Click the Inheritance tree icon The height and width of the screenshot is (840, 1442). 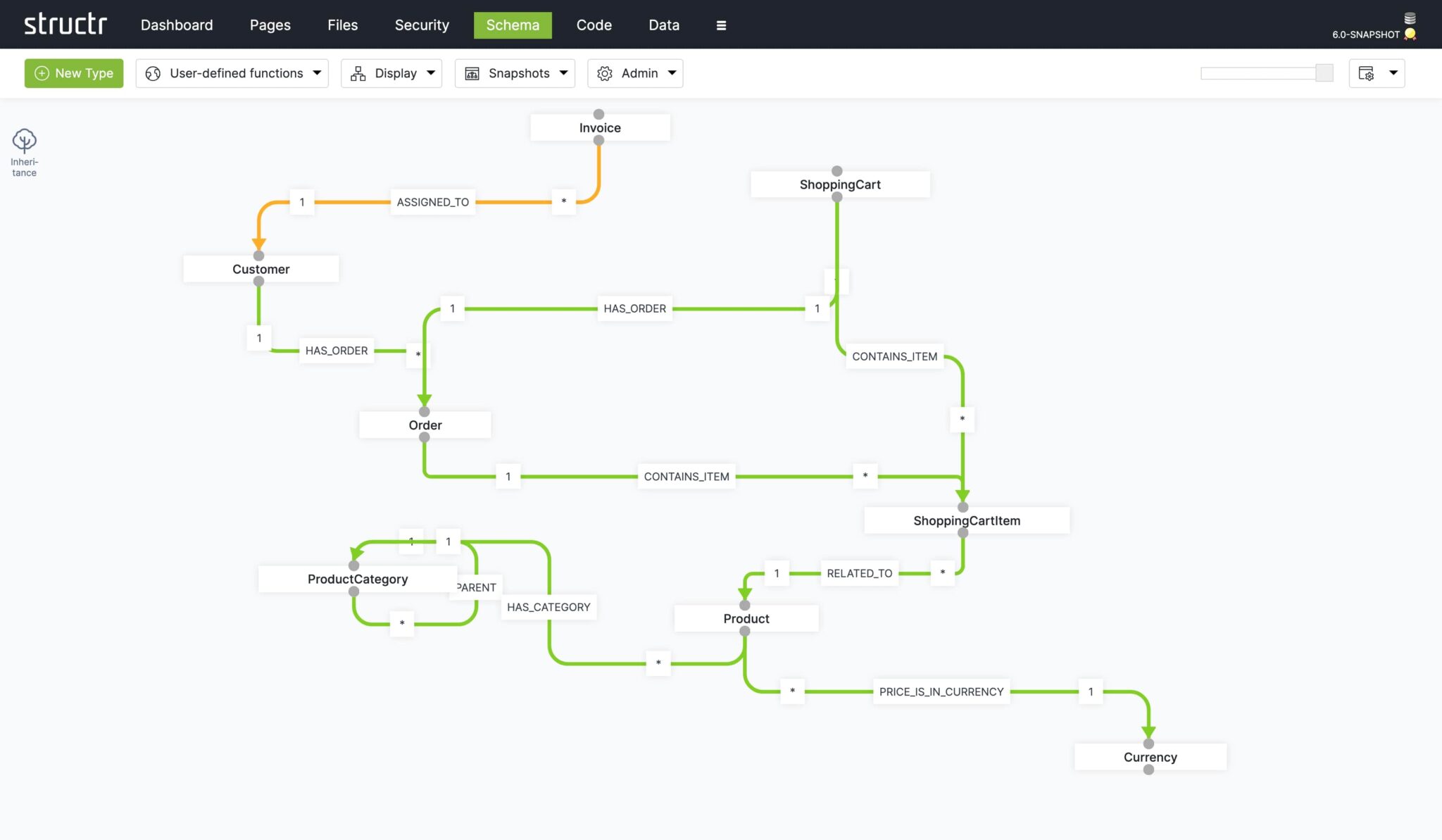[x=25, y=142]
